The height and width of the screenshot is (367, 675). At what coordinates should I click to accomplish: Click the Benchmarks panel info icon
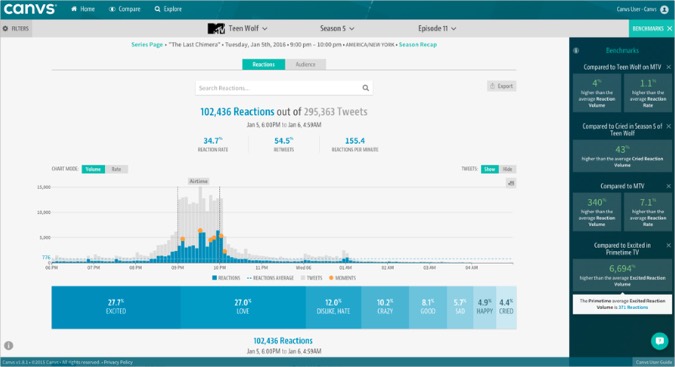[576, 50]
